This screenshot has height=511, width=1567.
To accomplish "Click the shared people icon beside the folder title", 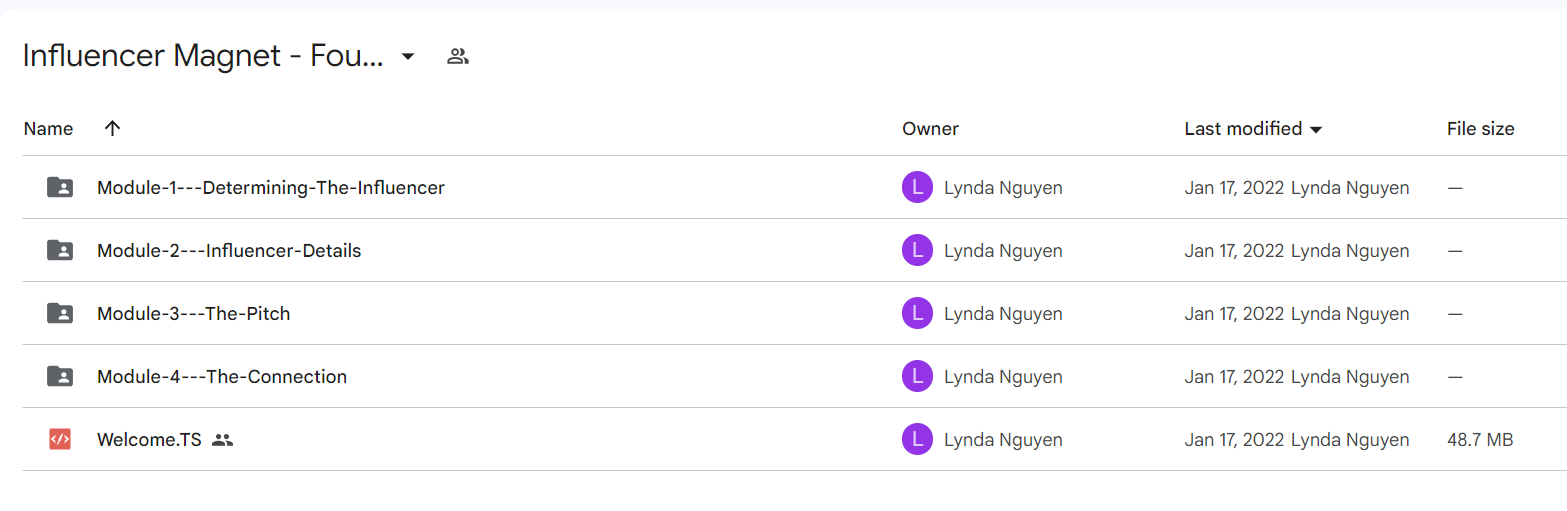I will [458, 56].
